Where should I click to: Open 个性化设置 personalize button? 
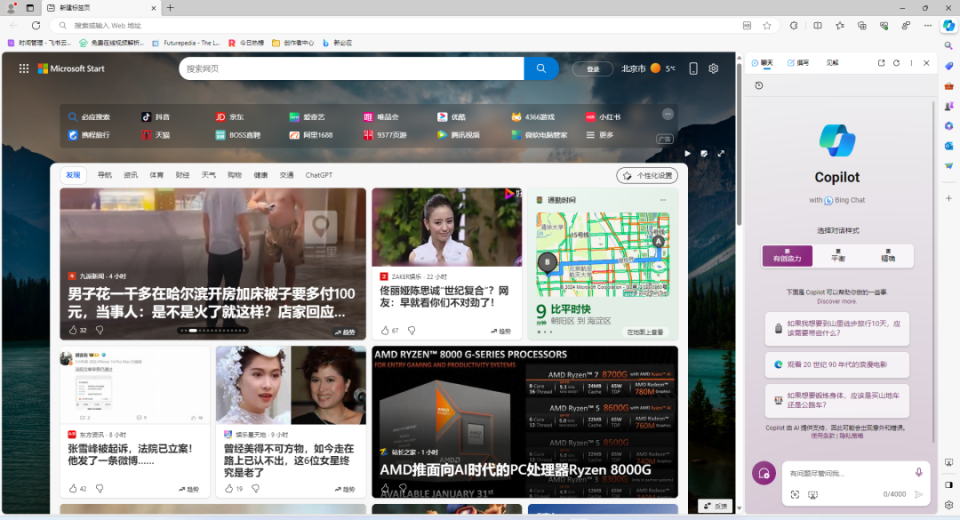pos(647,176)
